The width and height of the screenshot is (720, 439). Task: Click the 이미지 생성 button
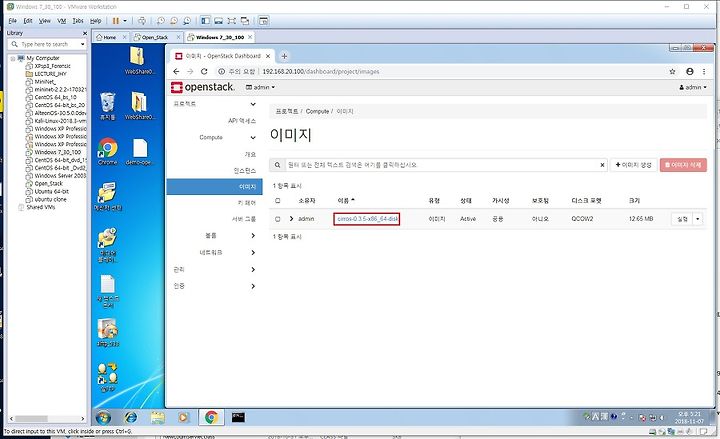click(634, 165)
